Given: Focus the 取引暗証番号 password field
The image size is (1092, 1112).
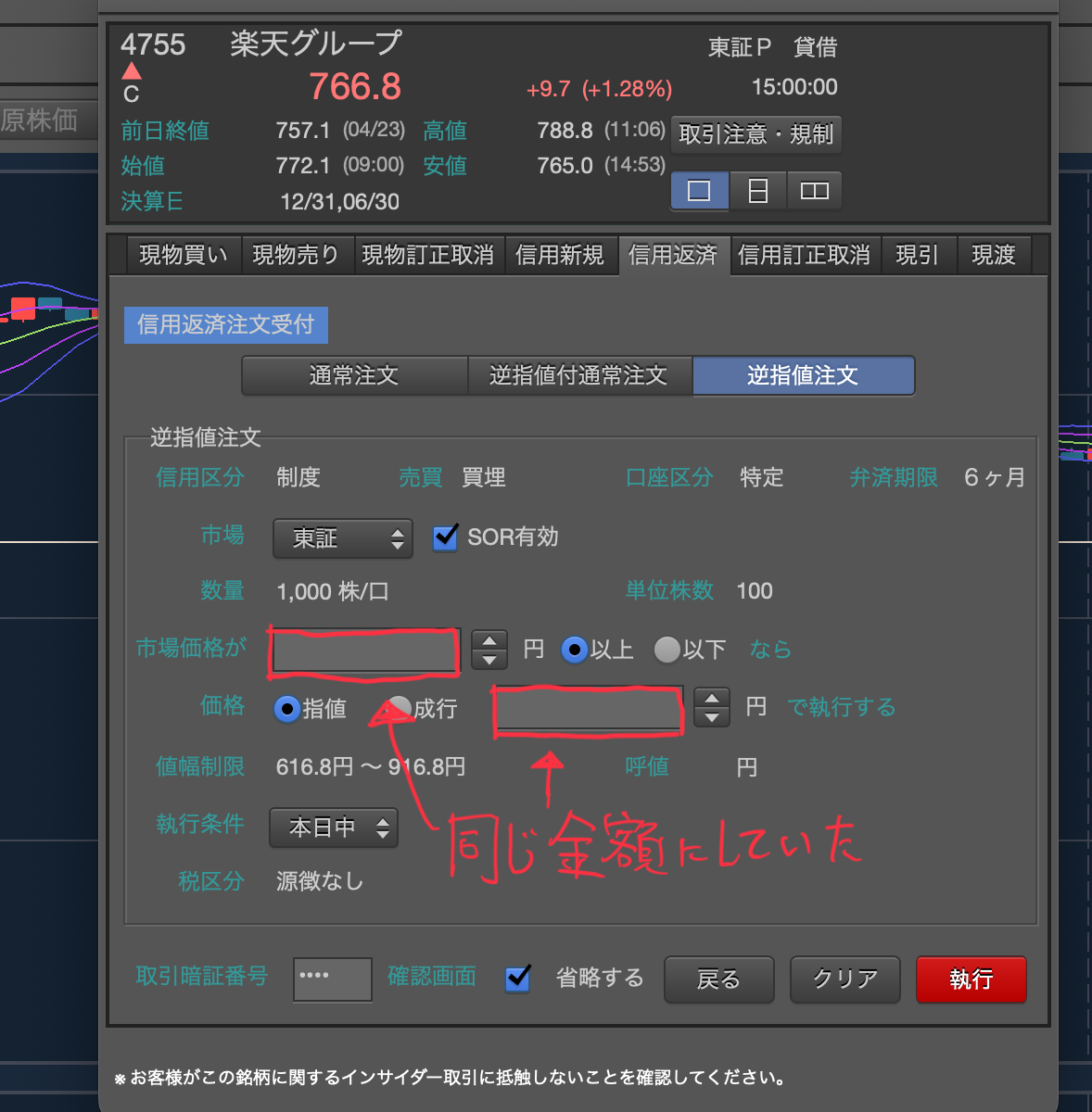Looking at the screenshot, I should pos(333,979).
